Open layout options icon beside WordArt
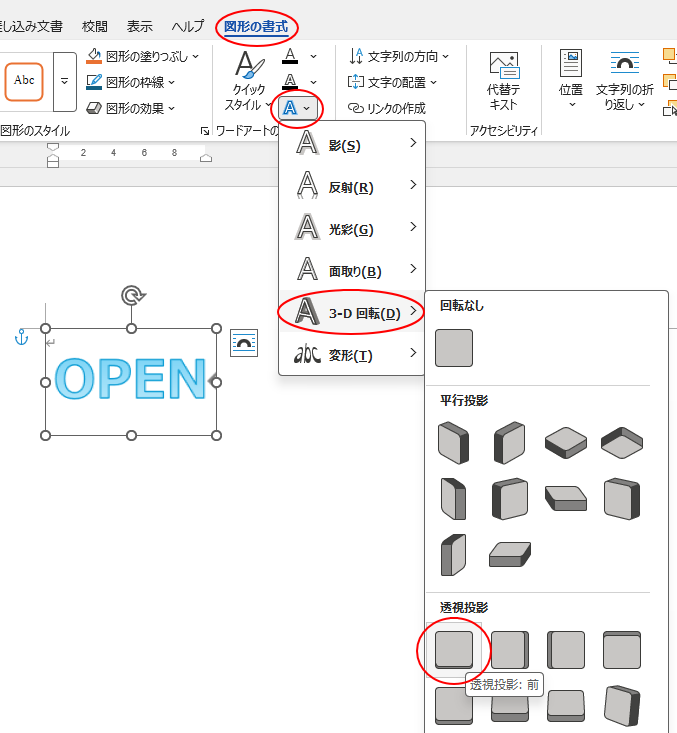Image resolution: width=677 pixels, height=733 pixels. coord(244,343)
